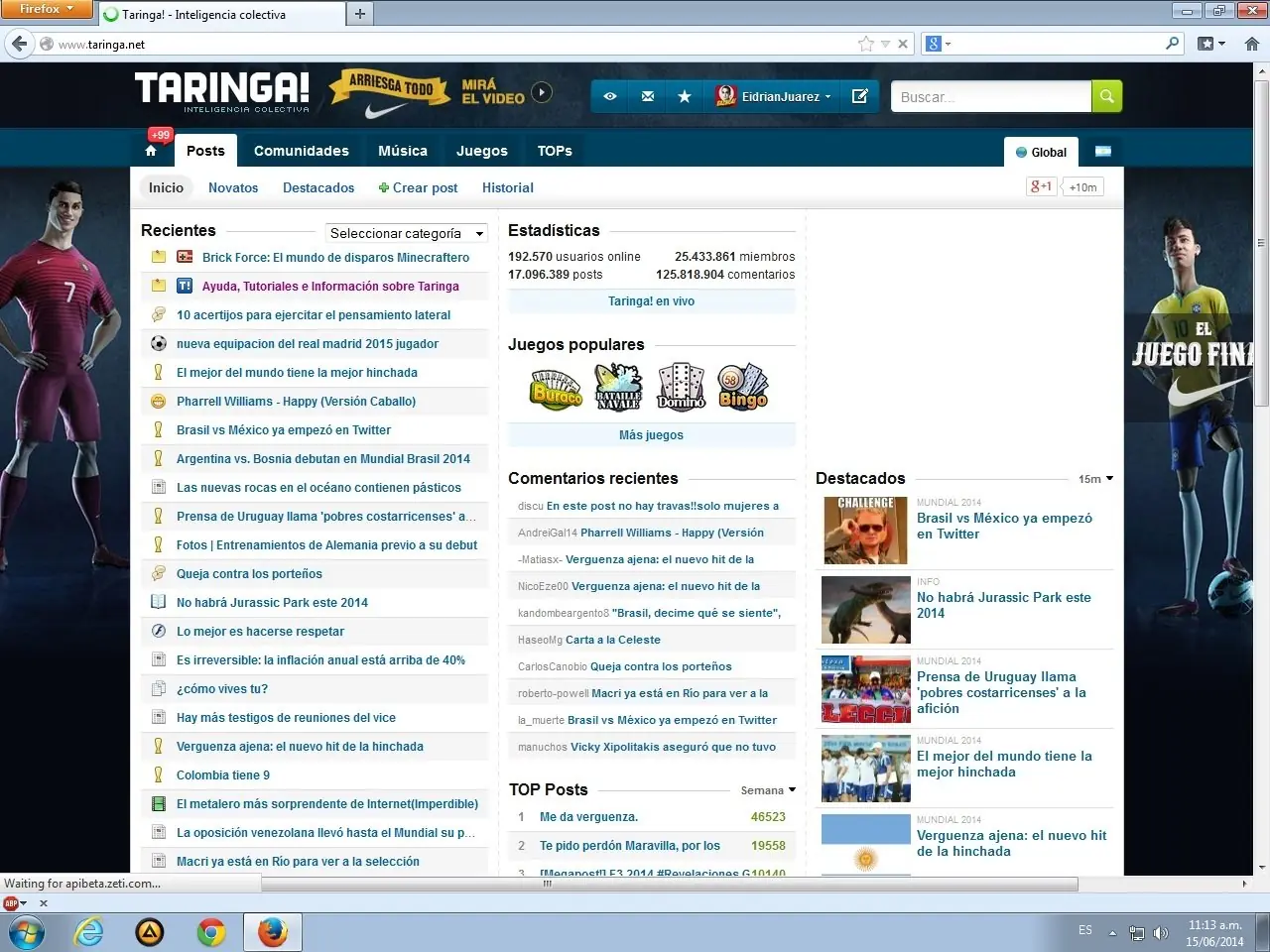Open the Historial sub-tab
Screen dimensions: 1270x952
pos(508,187)
